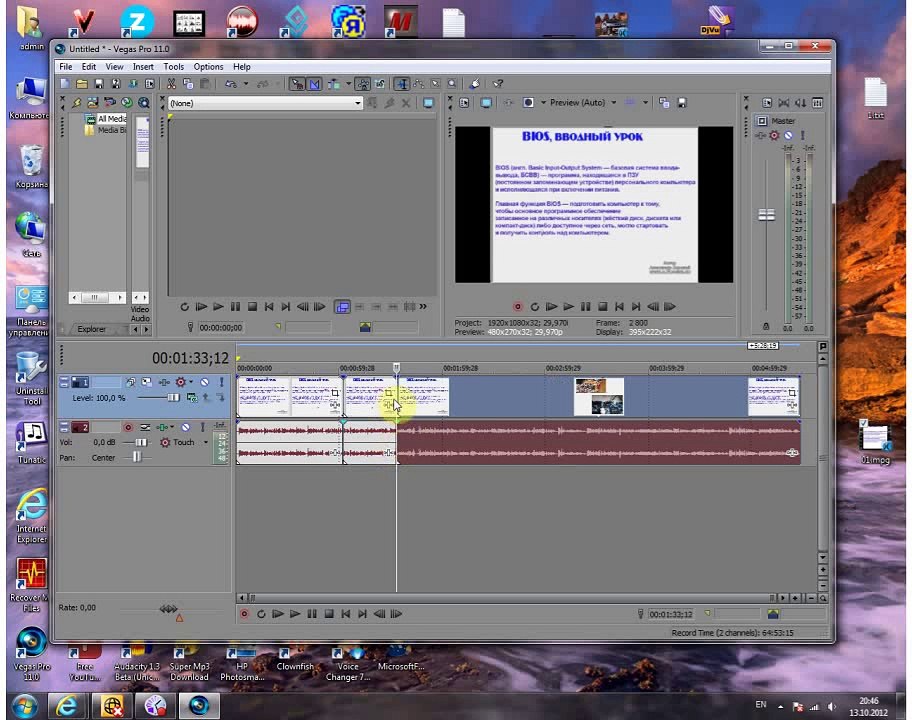Screen dimensions: 912x720
Task: Adjust the video track Level slider
Action: [173, 398]
